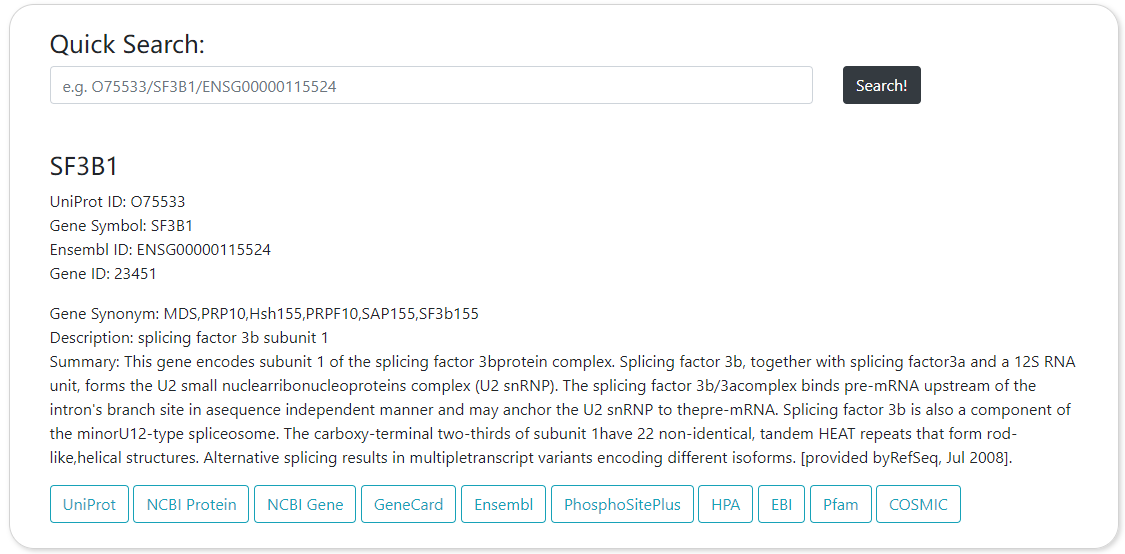
Task: Click the Pfam link button
Action: [x=840, y=505]
